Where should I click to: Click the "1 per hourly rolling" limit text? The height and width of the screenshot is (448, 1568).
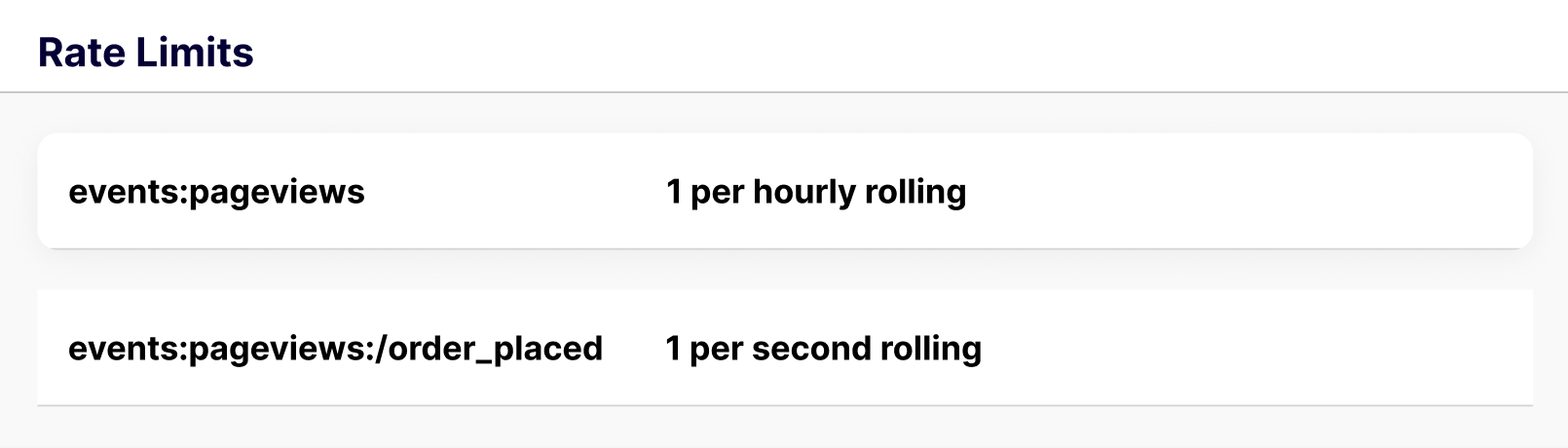(x=815, y=192)
